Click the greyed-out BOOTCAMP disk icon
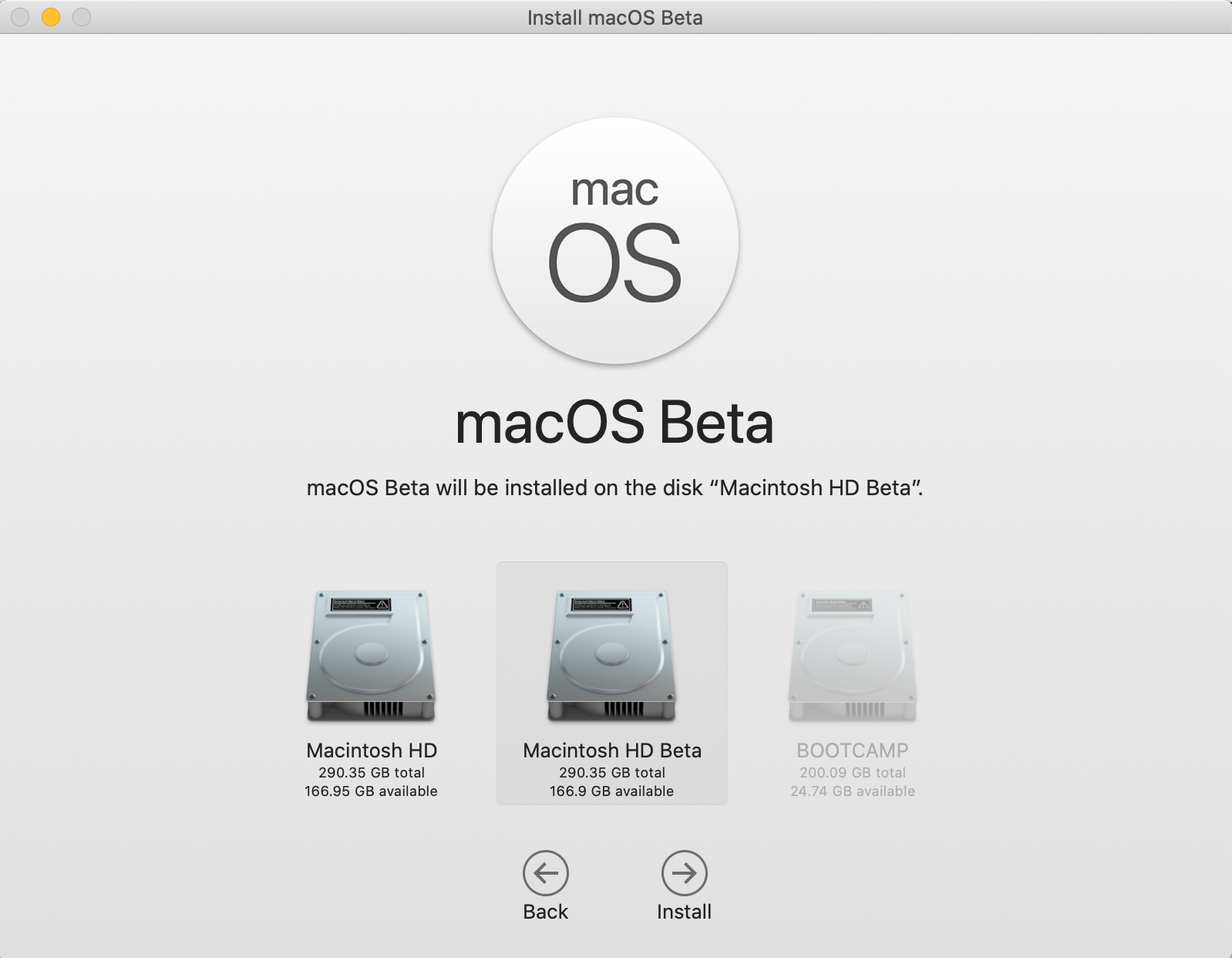Viewport: 1232px width, 958px height. point(852,656)
